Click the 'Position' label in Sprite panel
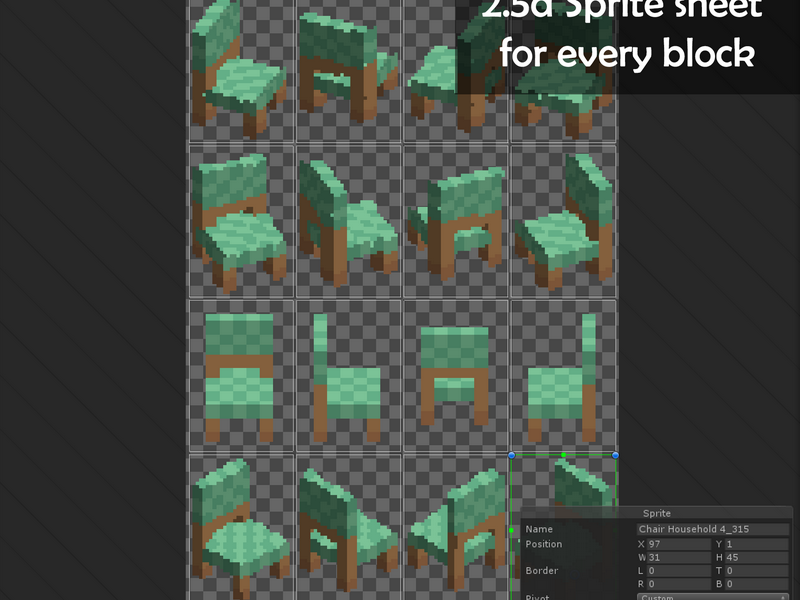Image resolution: width=800 pixels, height=600 pixels. 543,544
